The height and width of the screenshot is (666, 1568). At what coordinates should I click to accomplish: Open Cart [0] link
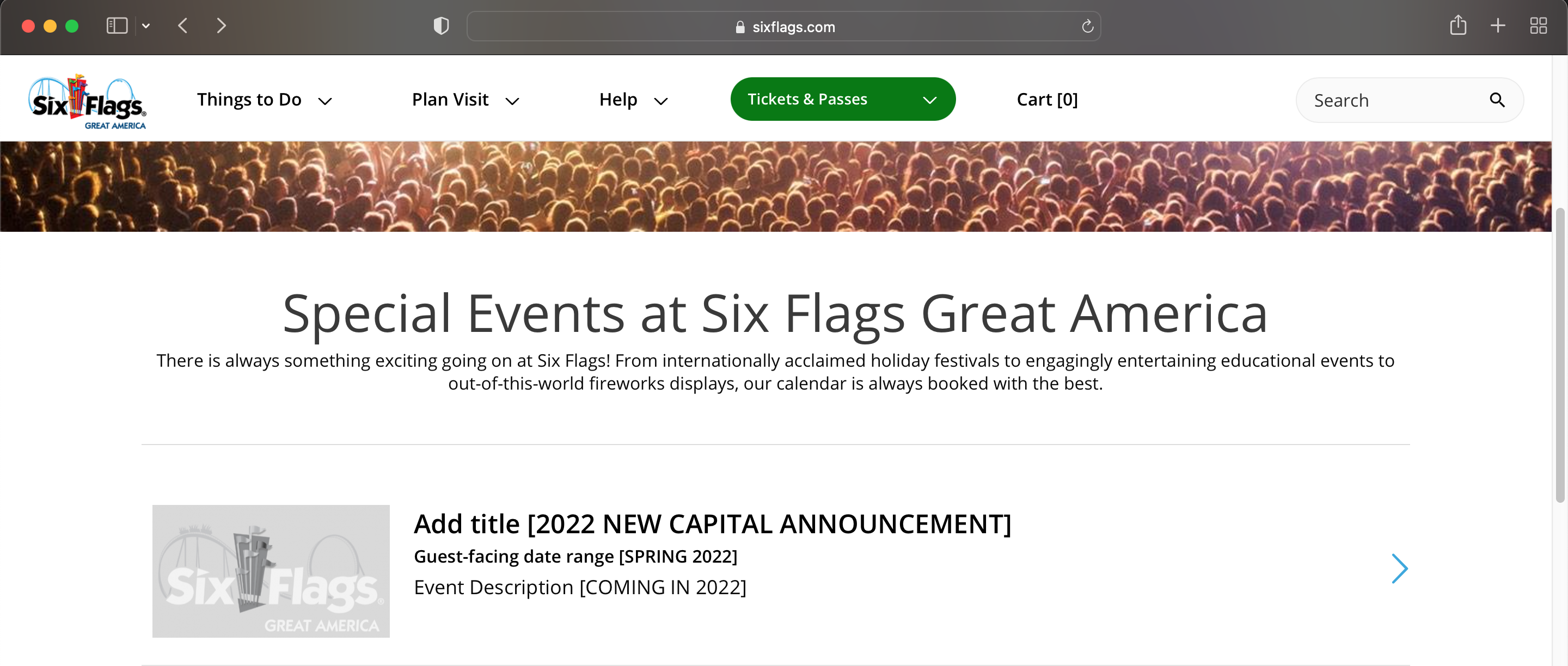(x=1046, y=100)
